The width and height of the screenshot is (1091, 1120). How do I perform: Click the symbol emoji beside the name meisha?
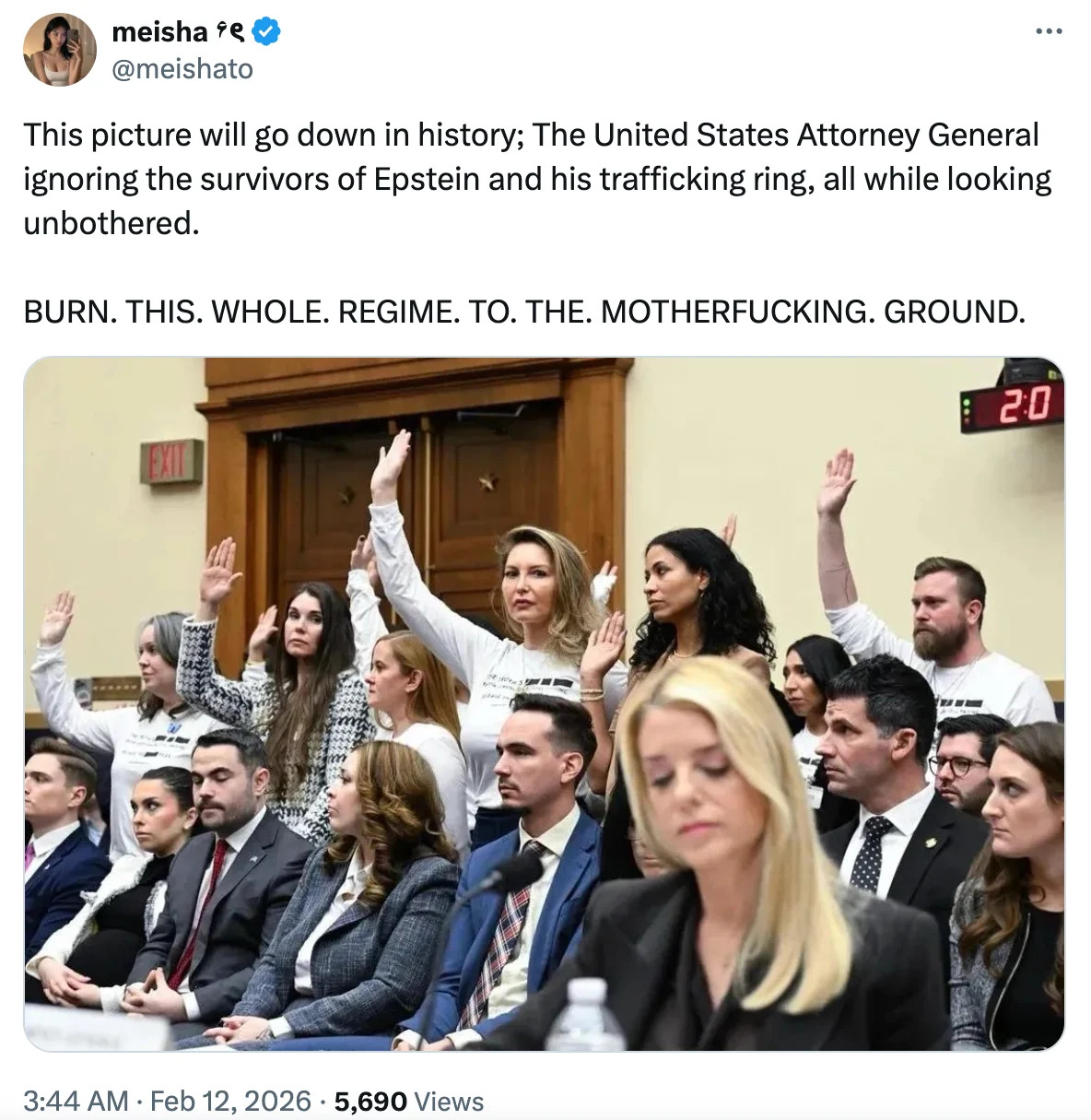230,33
